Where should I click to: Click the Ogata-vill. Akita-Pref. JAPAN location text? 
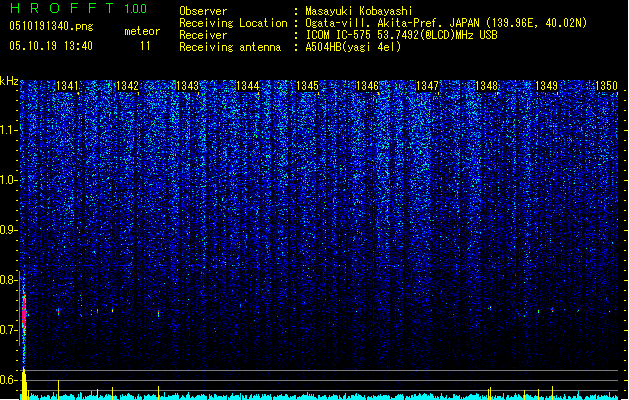coord(446,23)
